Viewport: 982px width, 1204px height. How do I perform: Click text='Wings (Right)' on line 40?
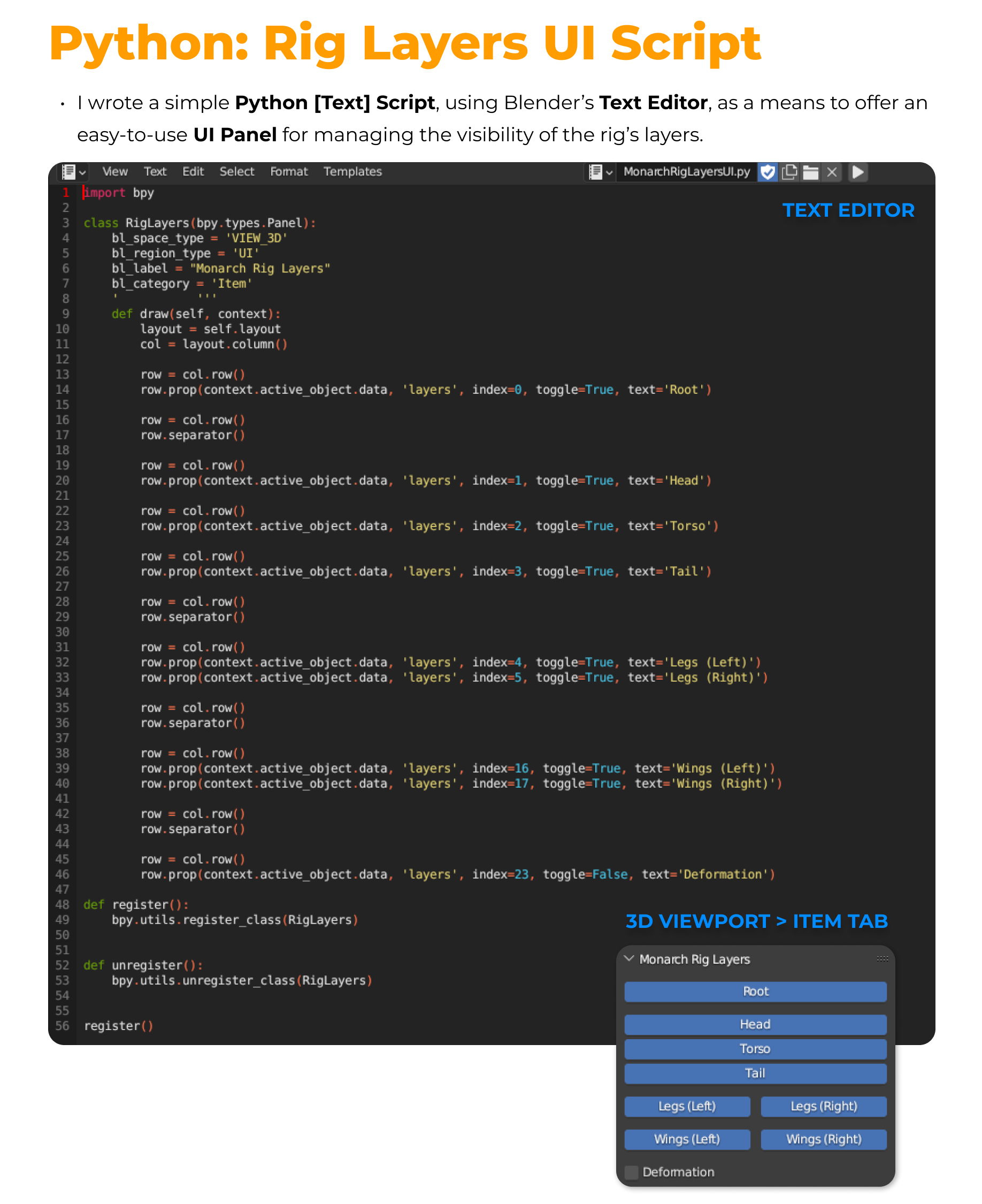[x=705, y=783]
